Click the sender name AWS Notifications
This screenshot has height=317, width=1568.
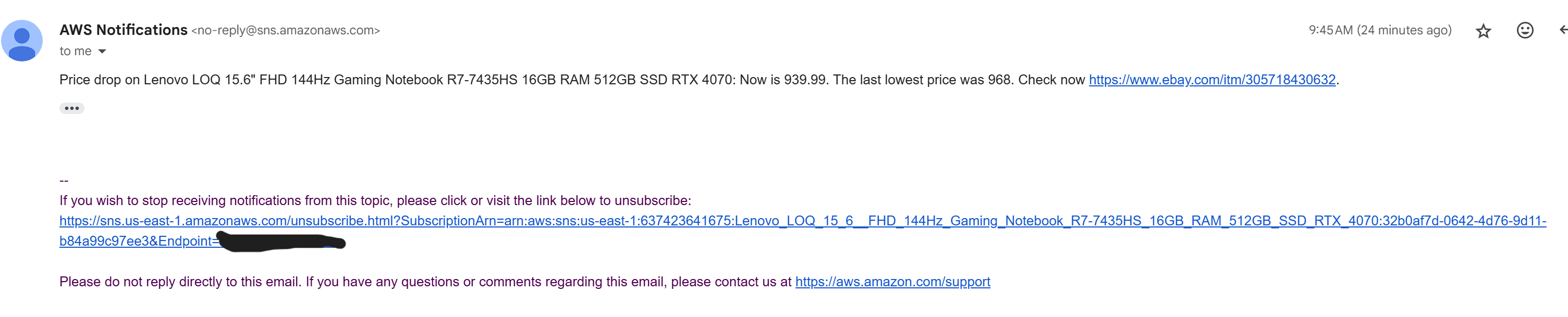[123, 30]
